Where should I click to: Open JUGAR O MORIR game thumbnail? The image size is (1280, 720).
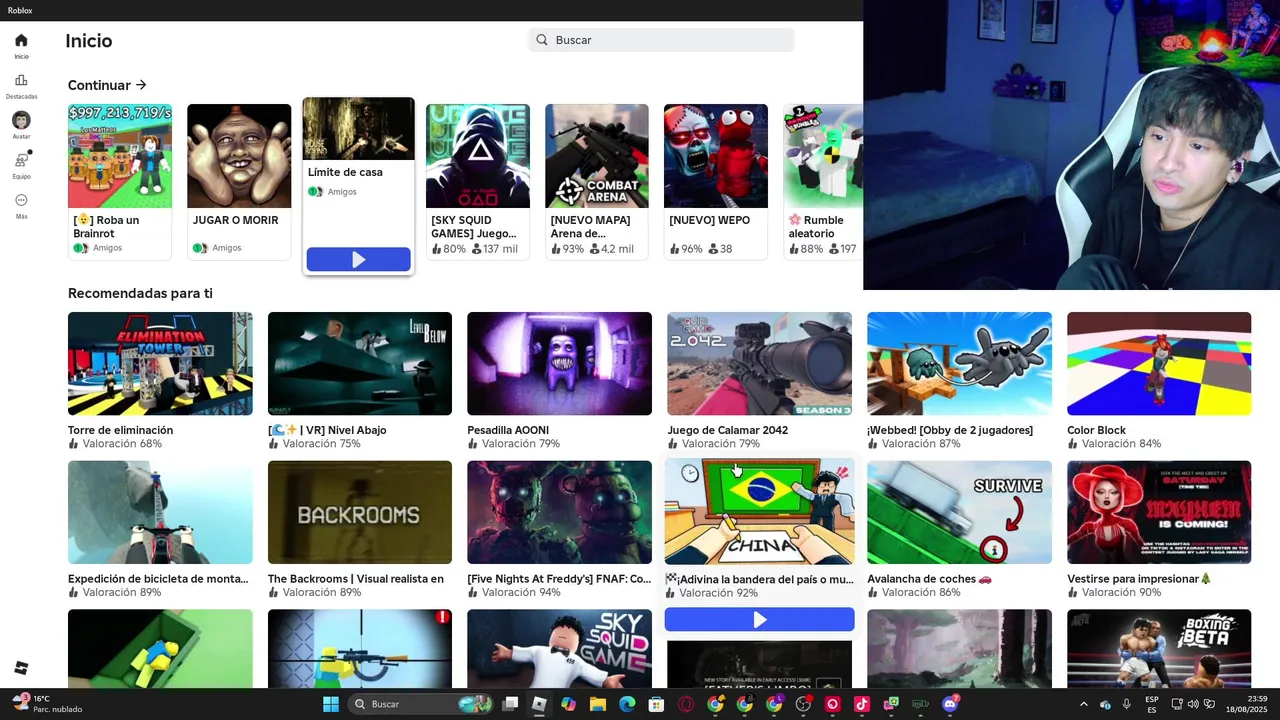click(x=239, y=156)
